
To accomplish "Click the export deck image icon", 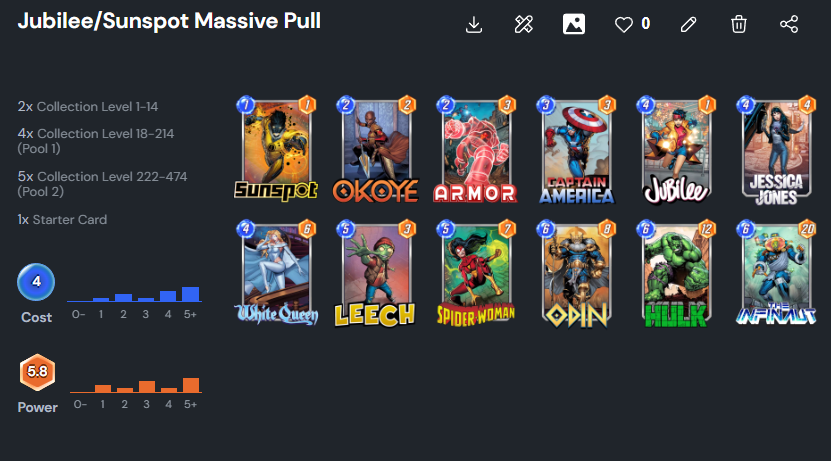I will coord(573,24).
